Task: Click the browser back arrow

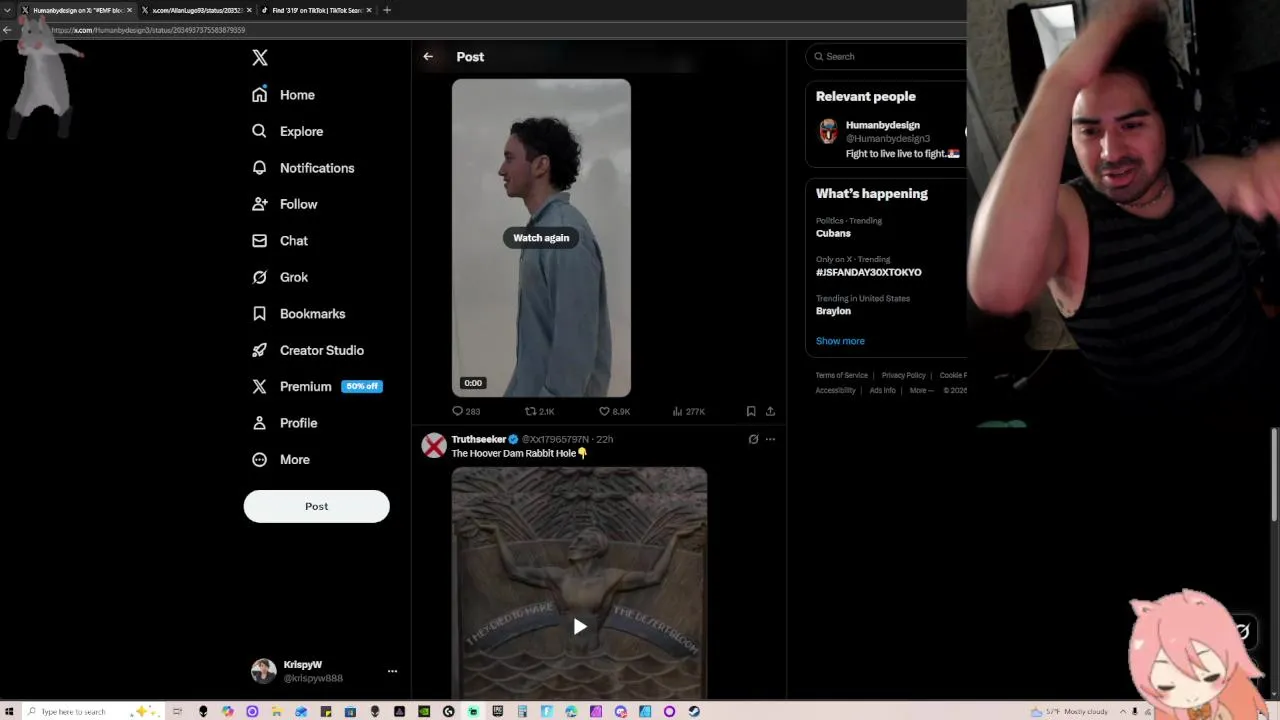Action: [7, 30]
